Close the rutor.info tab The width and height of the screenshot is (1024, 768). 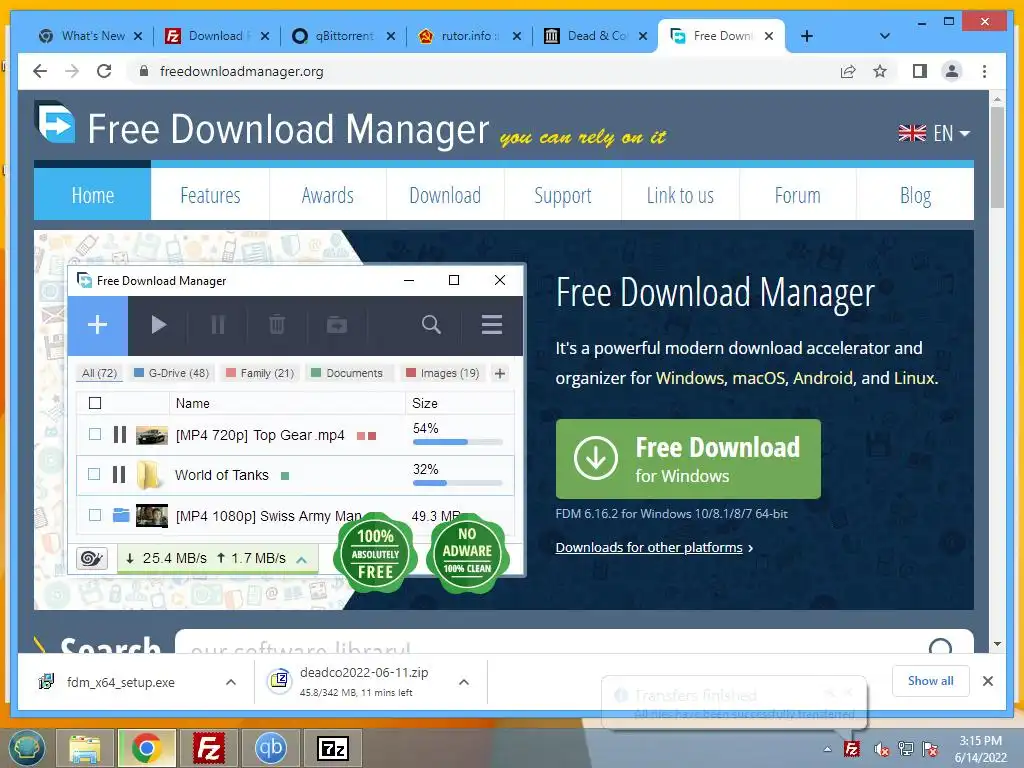(x=516, y=36)
